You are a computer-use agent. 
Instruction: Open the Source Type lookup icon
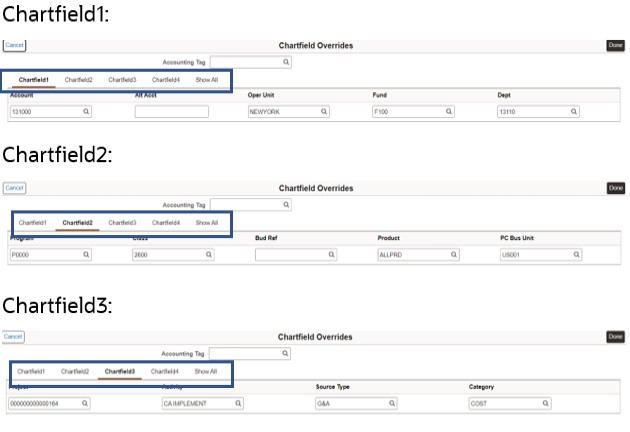click(393, 403)
